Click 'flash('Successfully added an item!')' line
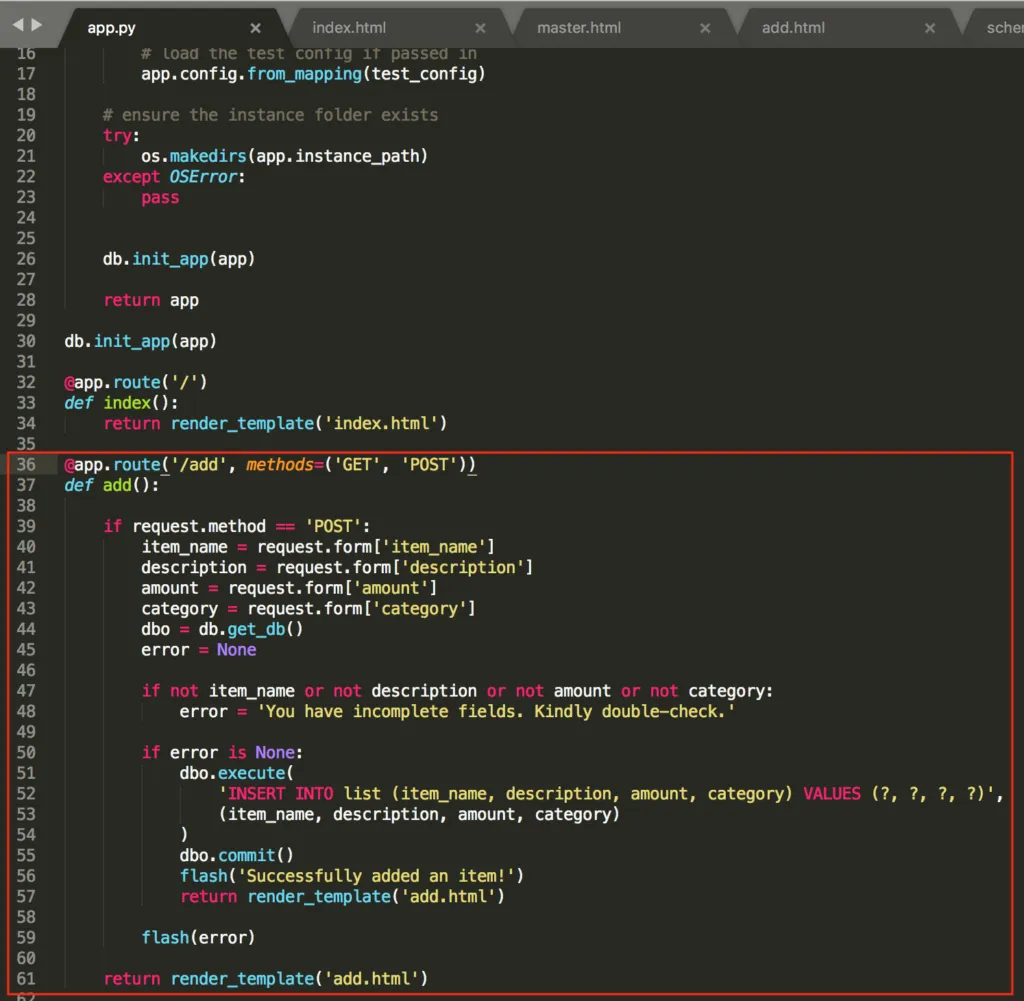This screenshot has width=1024, height=1001. 351,876
